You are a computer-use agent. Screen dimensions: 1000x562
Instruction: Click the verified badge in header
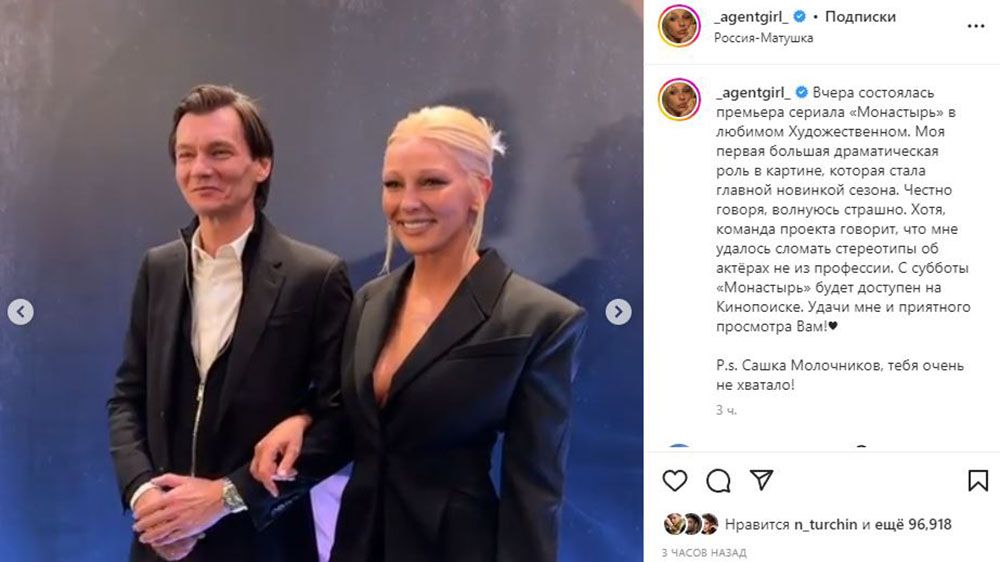(x=799, y=17)
